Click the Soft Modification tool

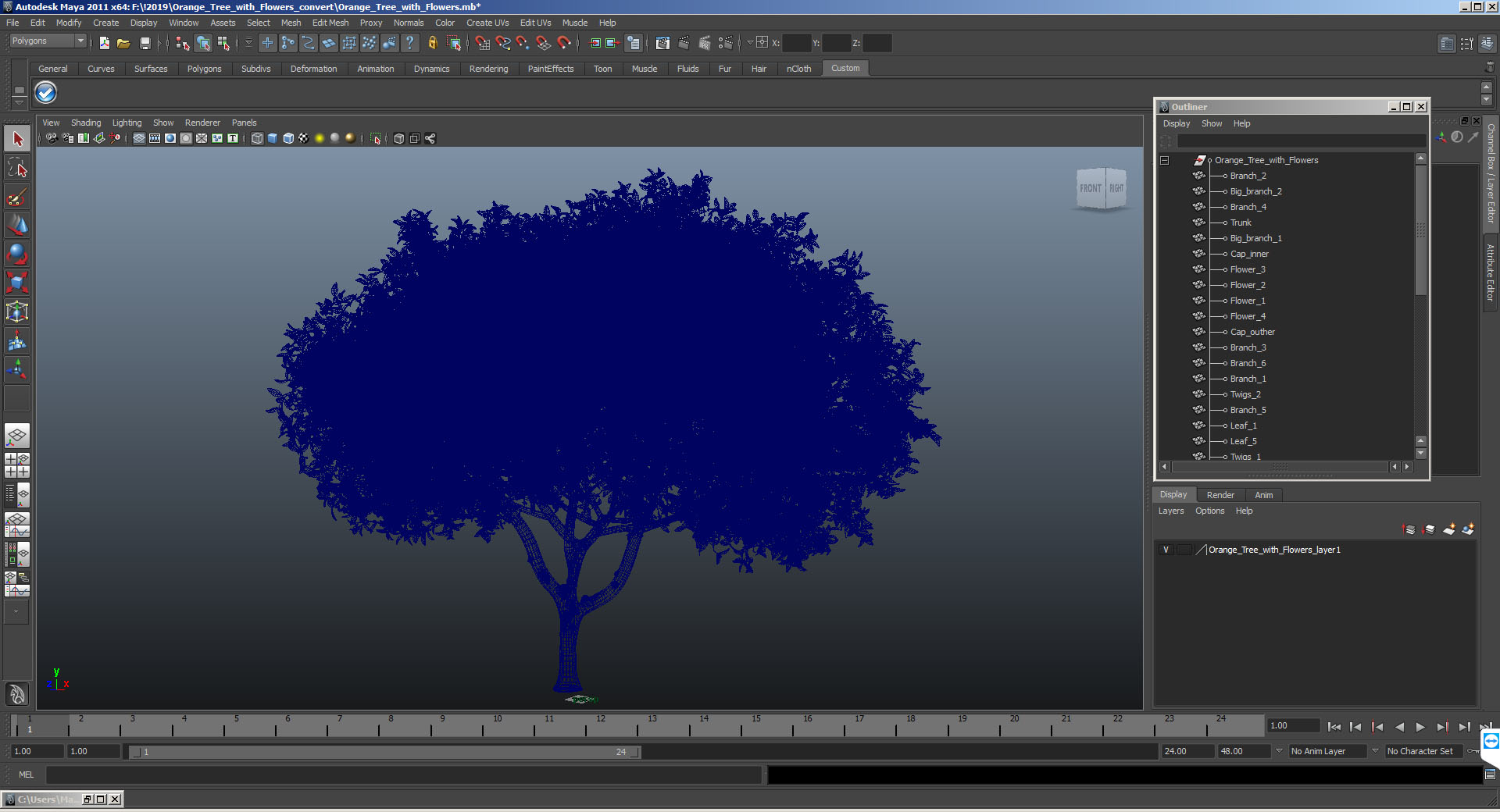pos(17,340)
